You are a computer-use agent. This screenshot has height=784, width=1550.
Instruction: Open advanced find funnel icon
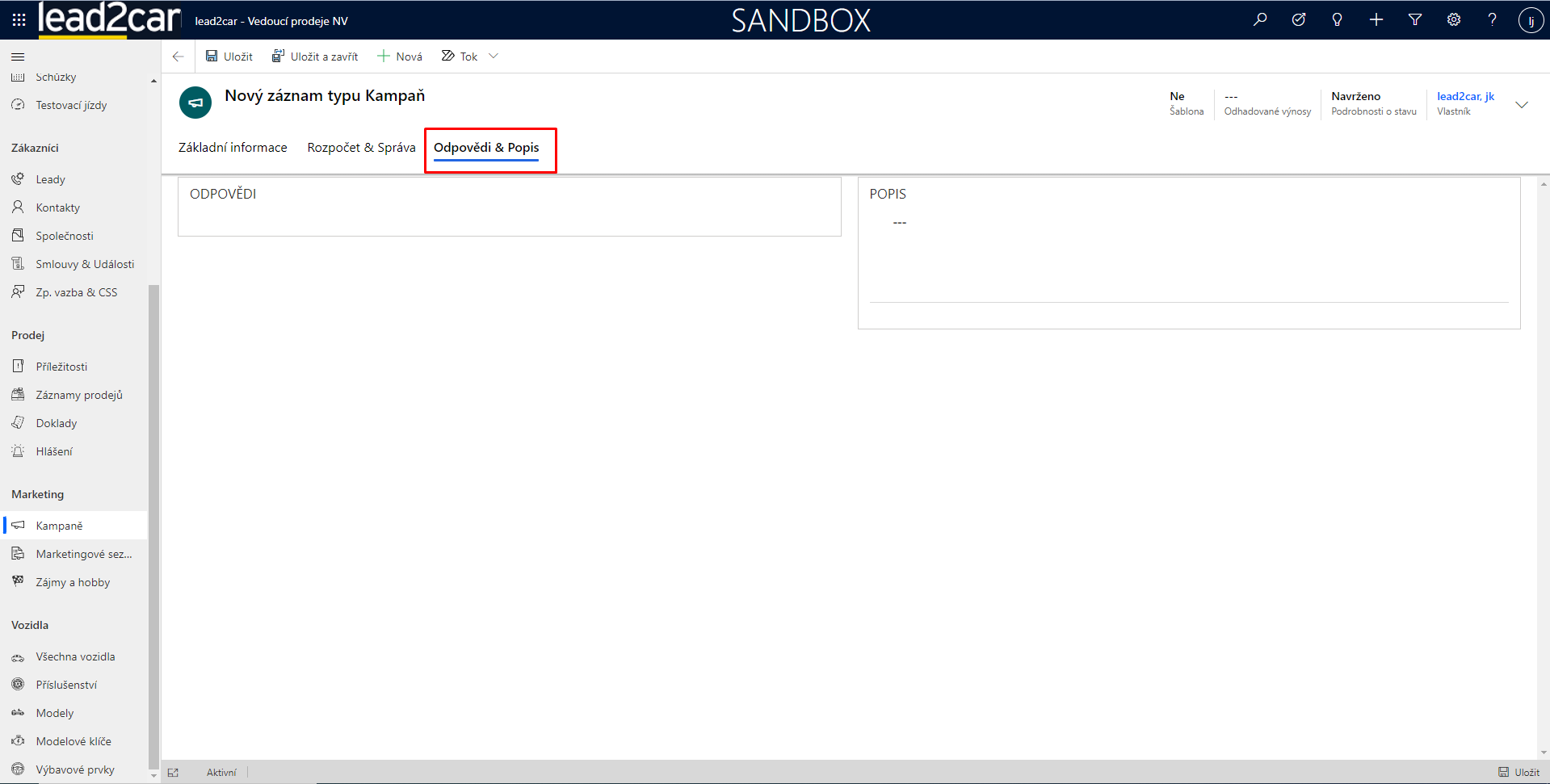tap(1415, 20)
